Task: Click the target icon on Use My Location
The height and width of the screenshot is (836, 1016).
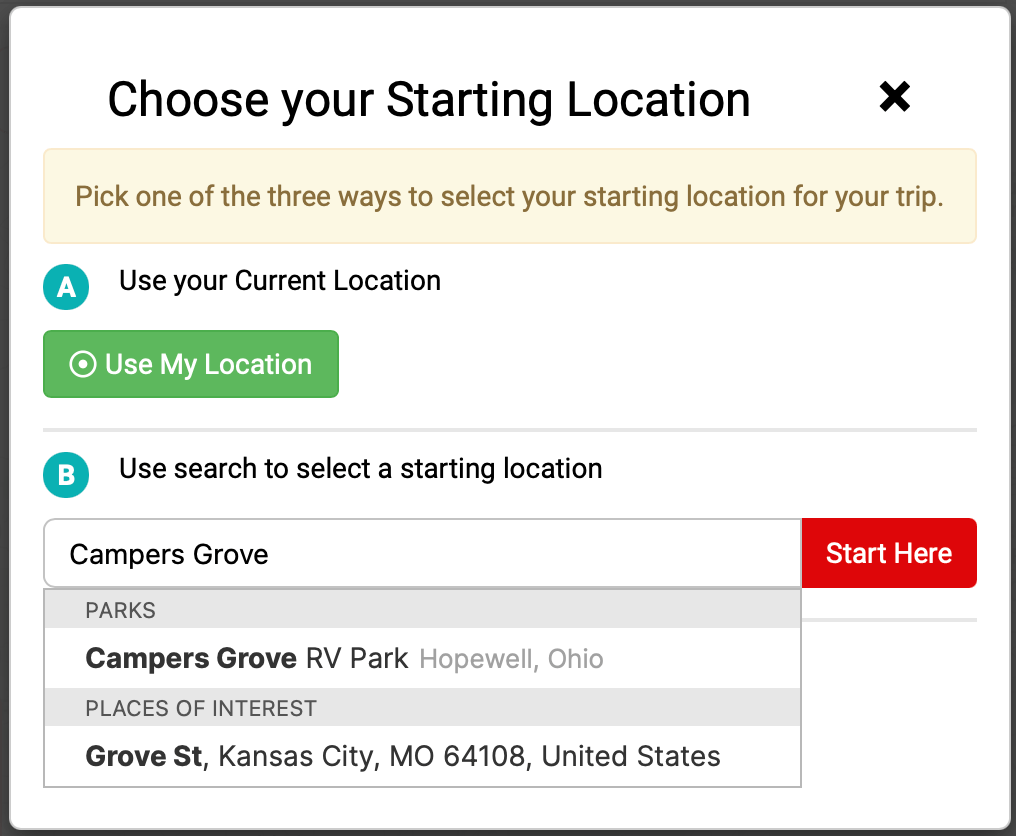Action: click(82, 364)
